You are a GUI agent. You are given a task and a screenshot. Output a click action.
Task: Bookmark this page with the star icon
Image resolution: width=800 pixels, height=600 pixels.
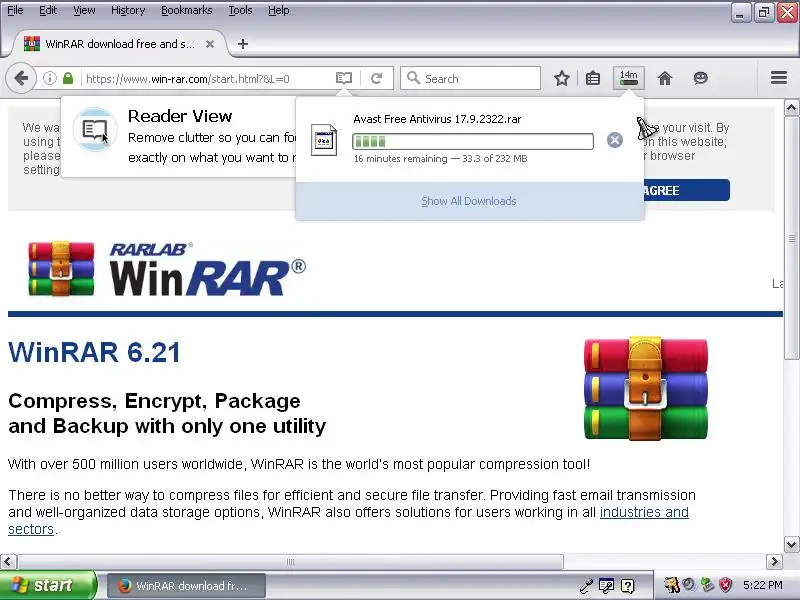click(x=562, y=78)
